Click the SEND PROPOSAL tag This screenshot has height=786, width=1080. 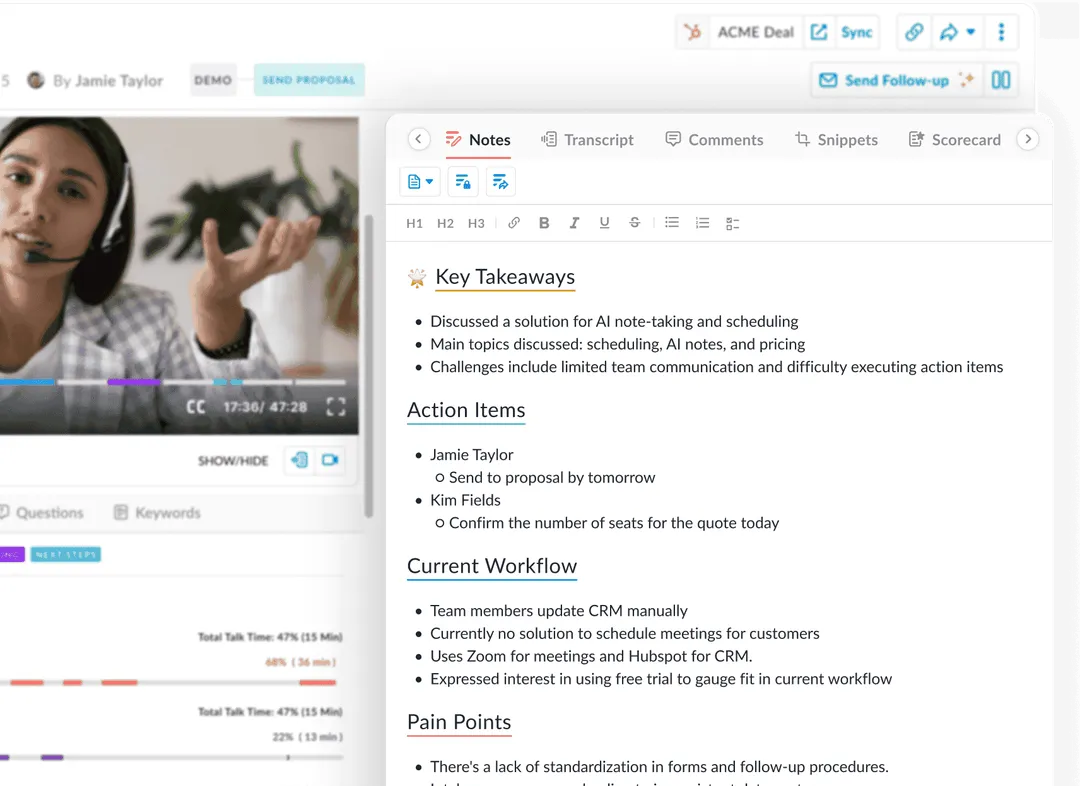(309, 80)
